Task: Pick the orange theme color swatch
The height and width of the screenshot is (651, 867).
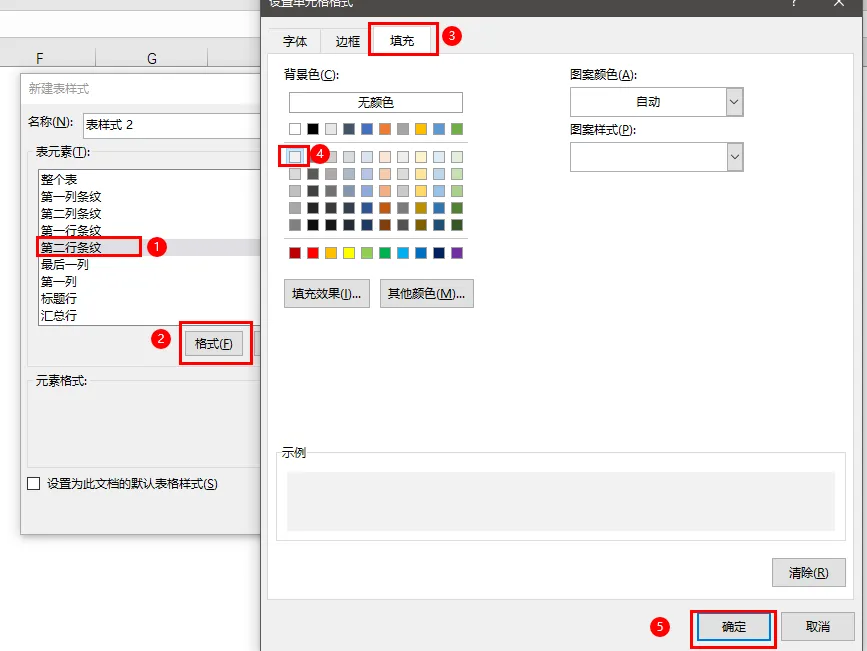Action: click(x=385, y=129)
